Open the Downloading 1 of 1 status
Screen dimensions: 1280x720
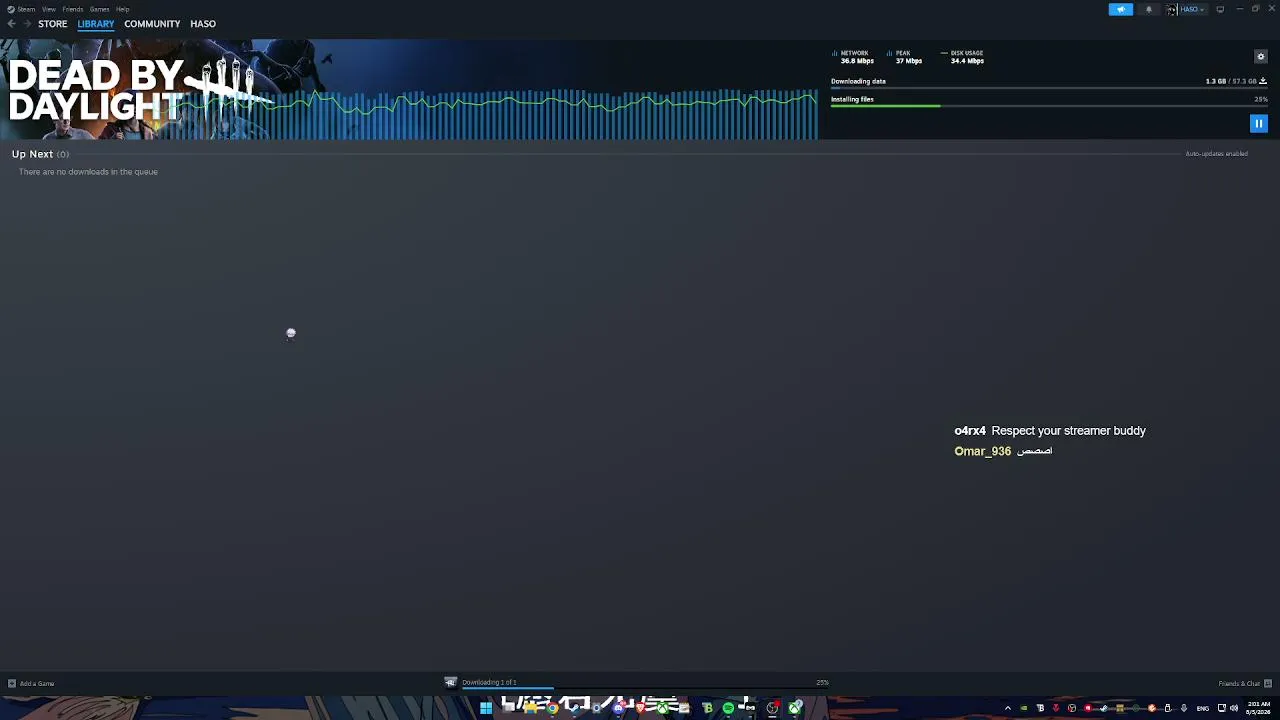click(489, 682)
